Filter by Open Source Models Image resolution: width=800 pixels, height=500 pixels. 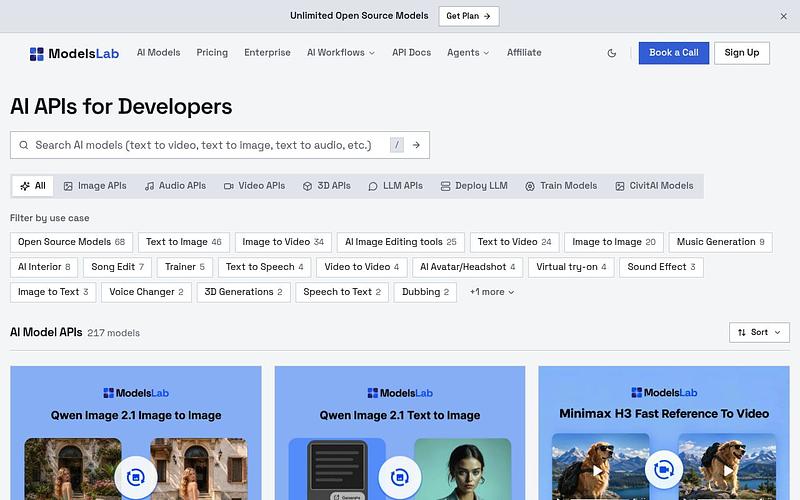(x=71, y=242)
